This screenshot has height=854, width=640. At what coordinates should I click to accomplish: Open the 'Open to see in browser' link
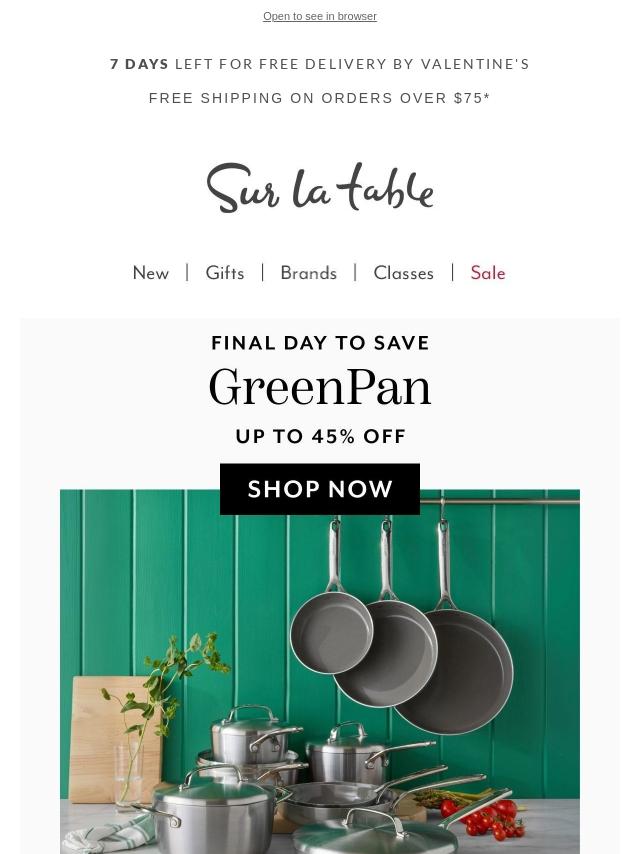click(x=320, y=16)
